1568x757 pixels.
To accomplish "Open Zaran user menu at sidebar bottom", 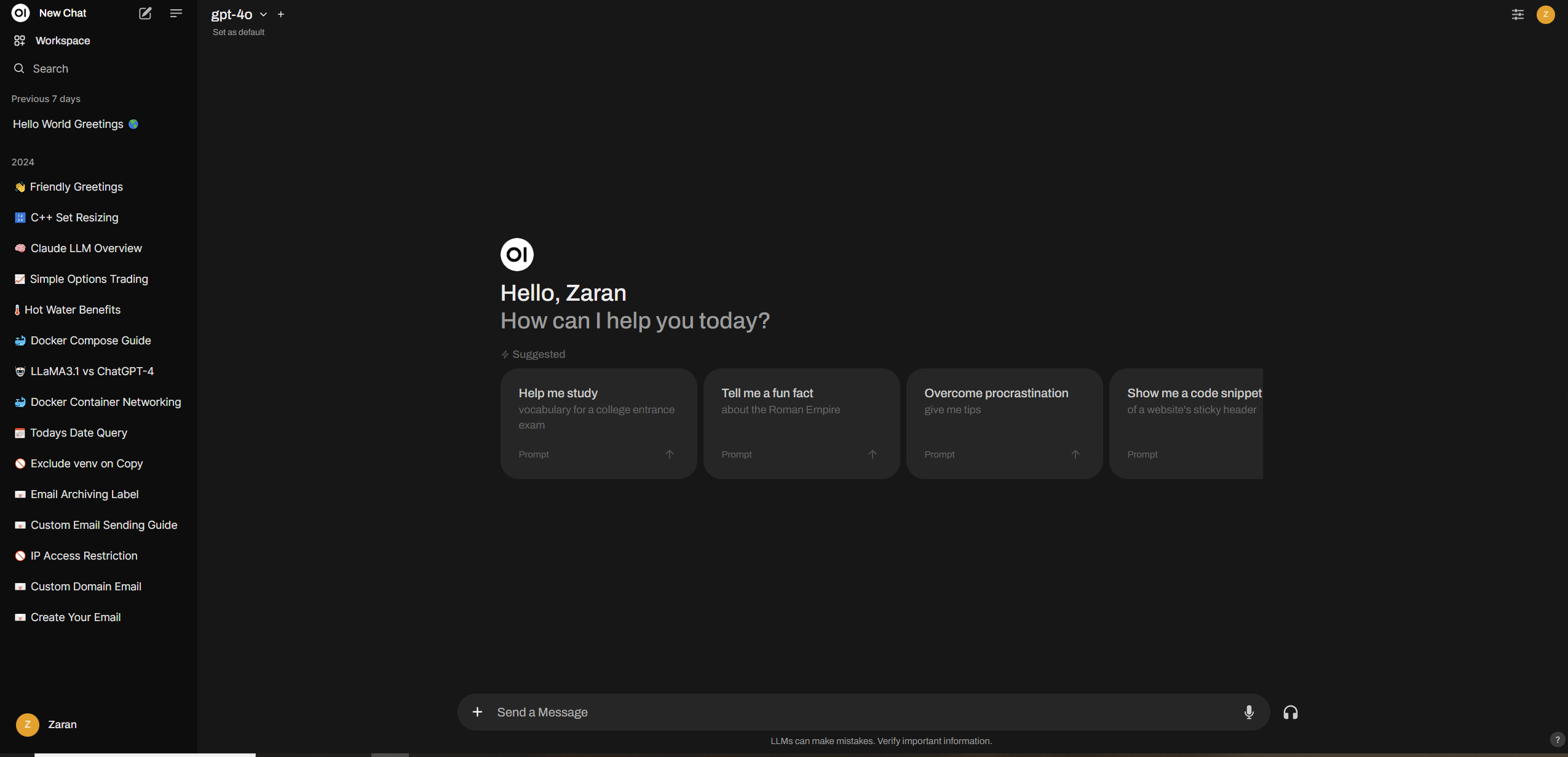I will (x=61, y=724).
